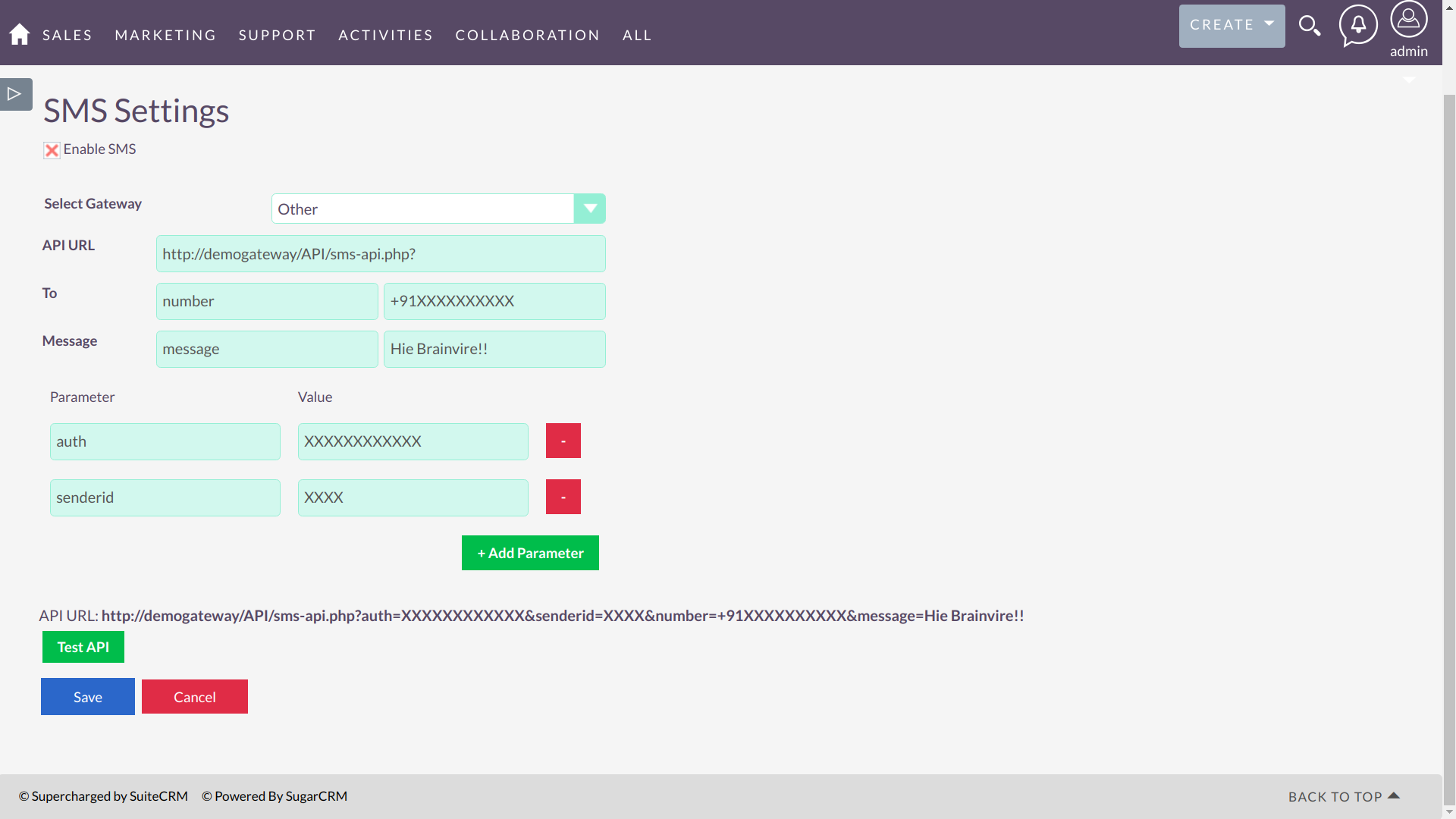
Task: Open the notifications bell
Action: point(1357,26)
